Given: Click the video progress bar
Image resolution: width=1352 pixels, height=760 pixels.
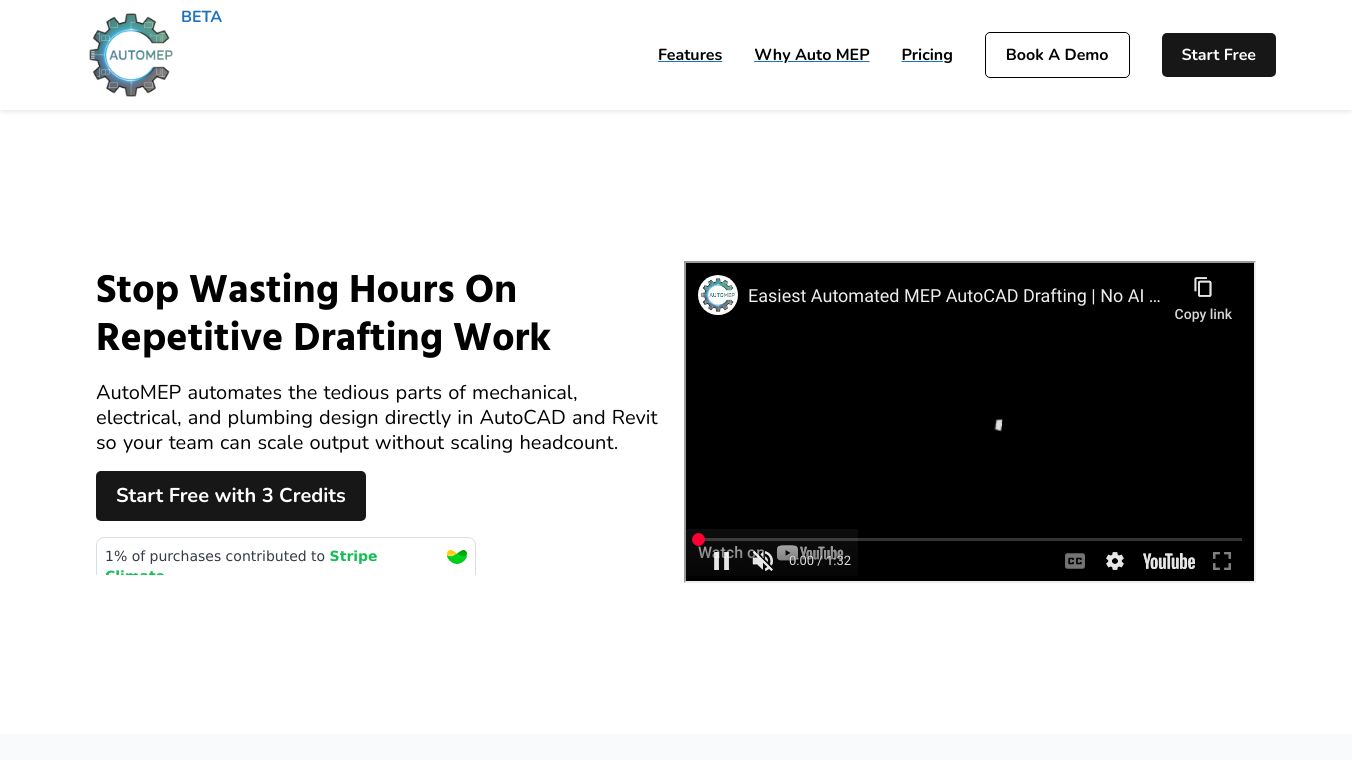Looking at the screenshot, I should pos(970,540).
